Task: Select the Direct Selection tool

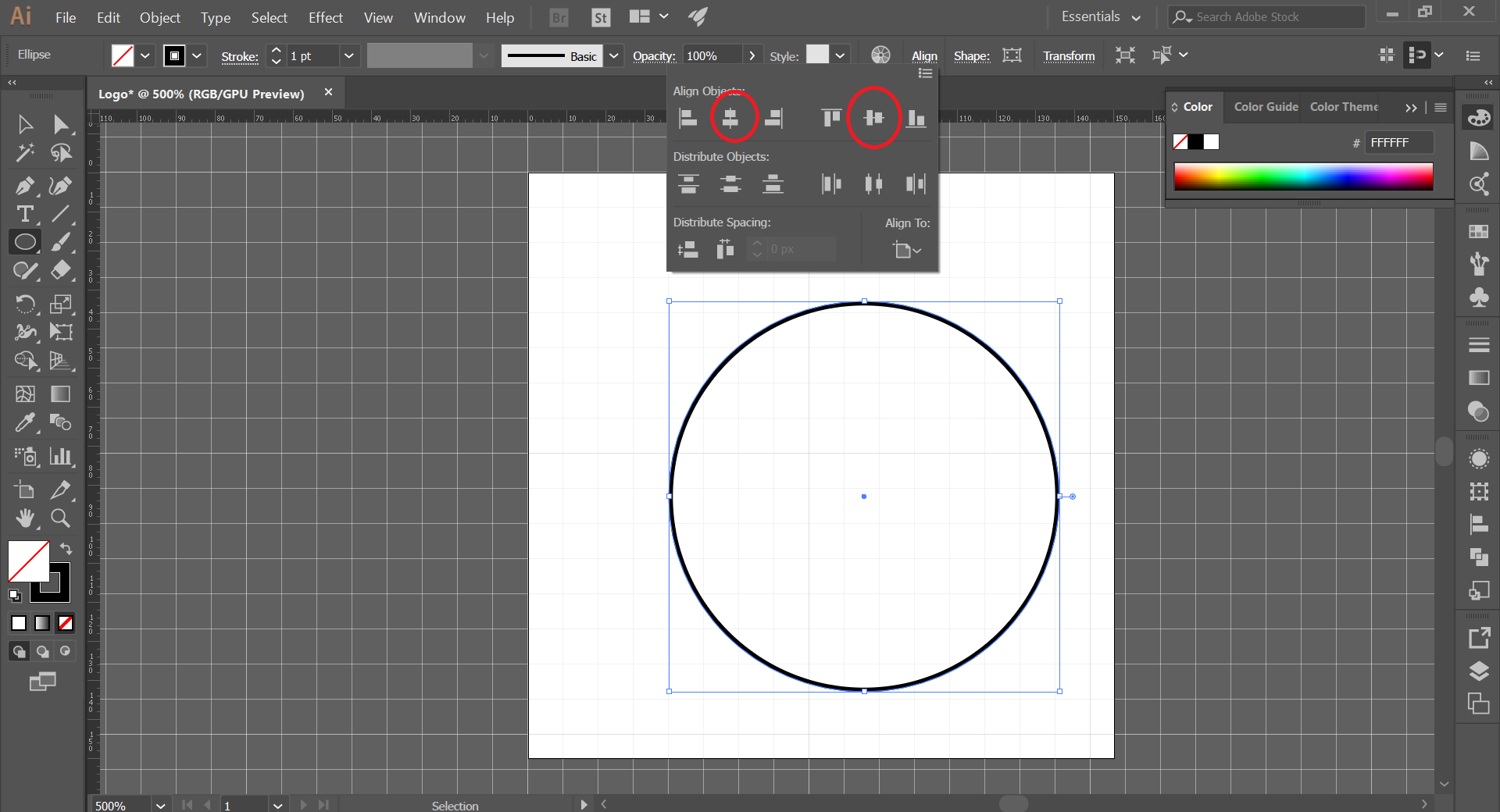Action: [x=61, y=124]
